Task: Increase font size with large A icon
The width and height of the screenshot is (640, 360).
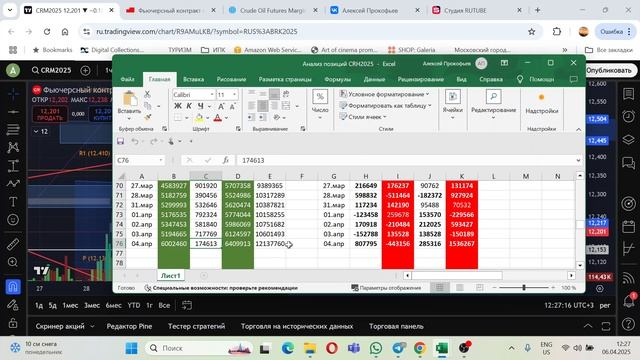Action: coord(221,106)
